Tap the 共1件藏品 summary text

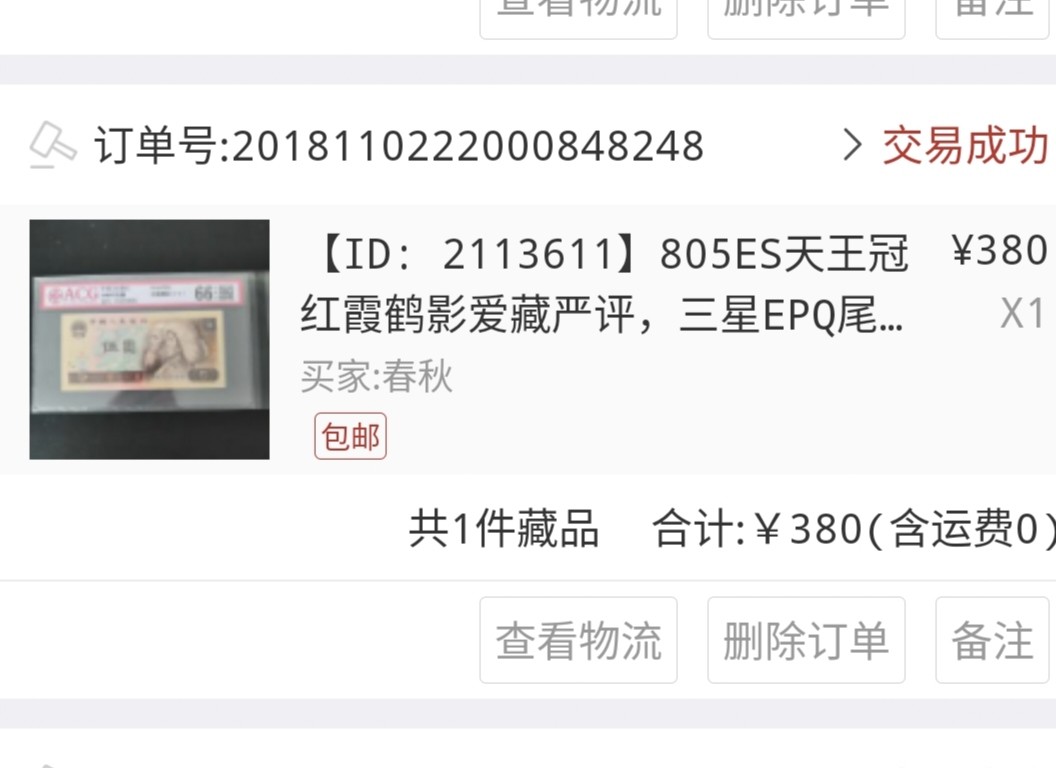click(x=504, y=528)
